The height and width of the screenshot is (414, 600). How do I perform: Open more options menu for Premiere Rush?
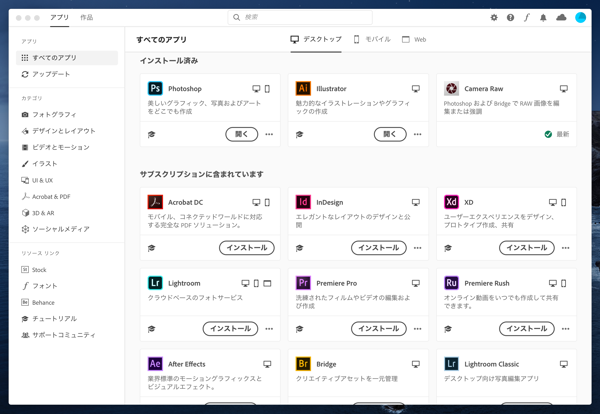tap(566, 329)
